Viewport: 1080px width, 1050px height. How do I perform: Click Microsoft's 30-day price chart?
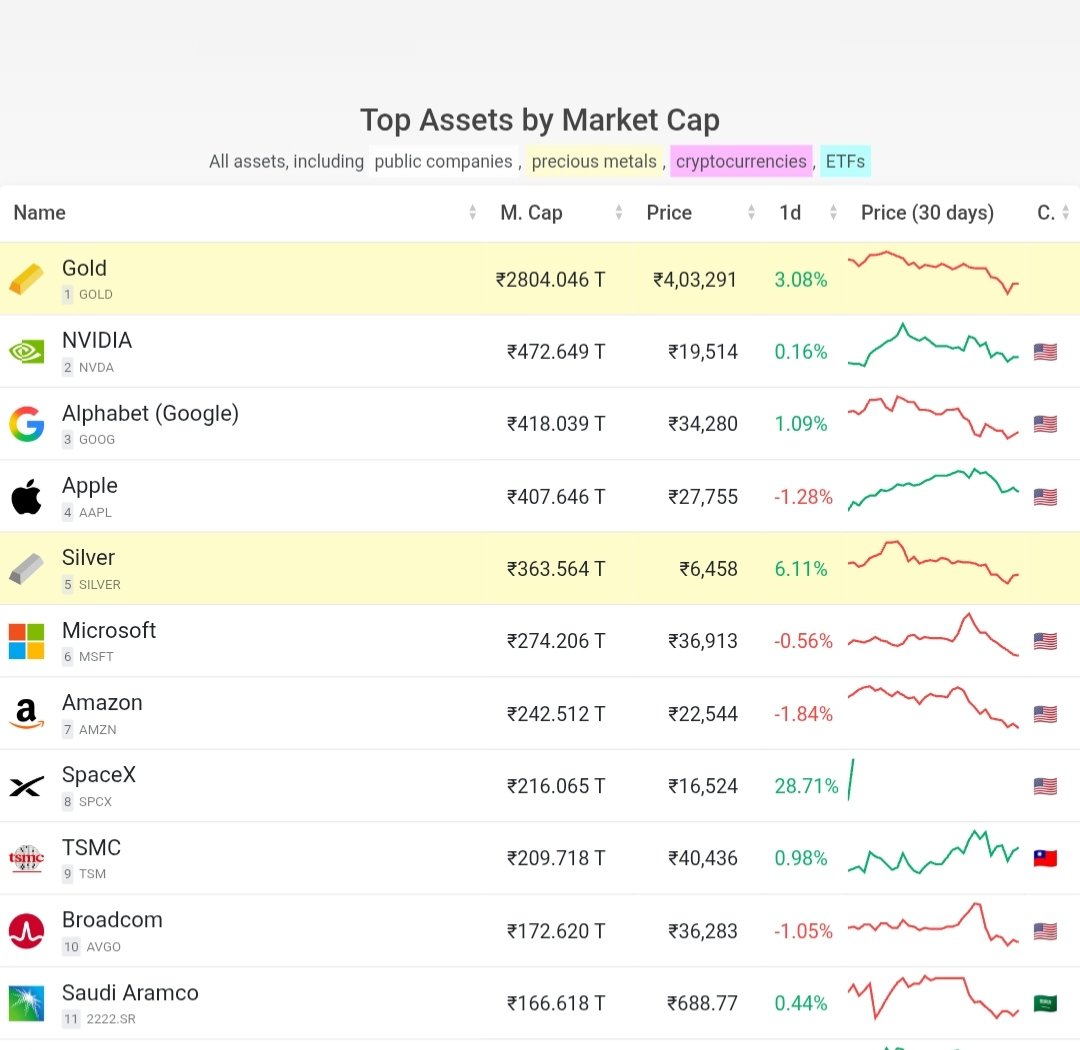point(933,635)
